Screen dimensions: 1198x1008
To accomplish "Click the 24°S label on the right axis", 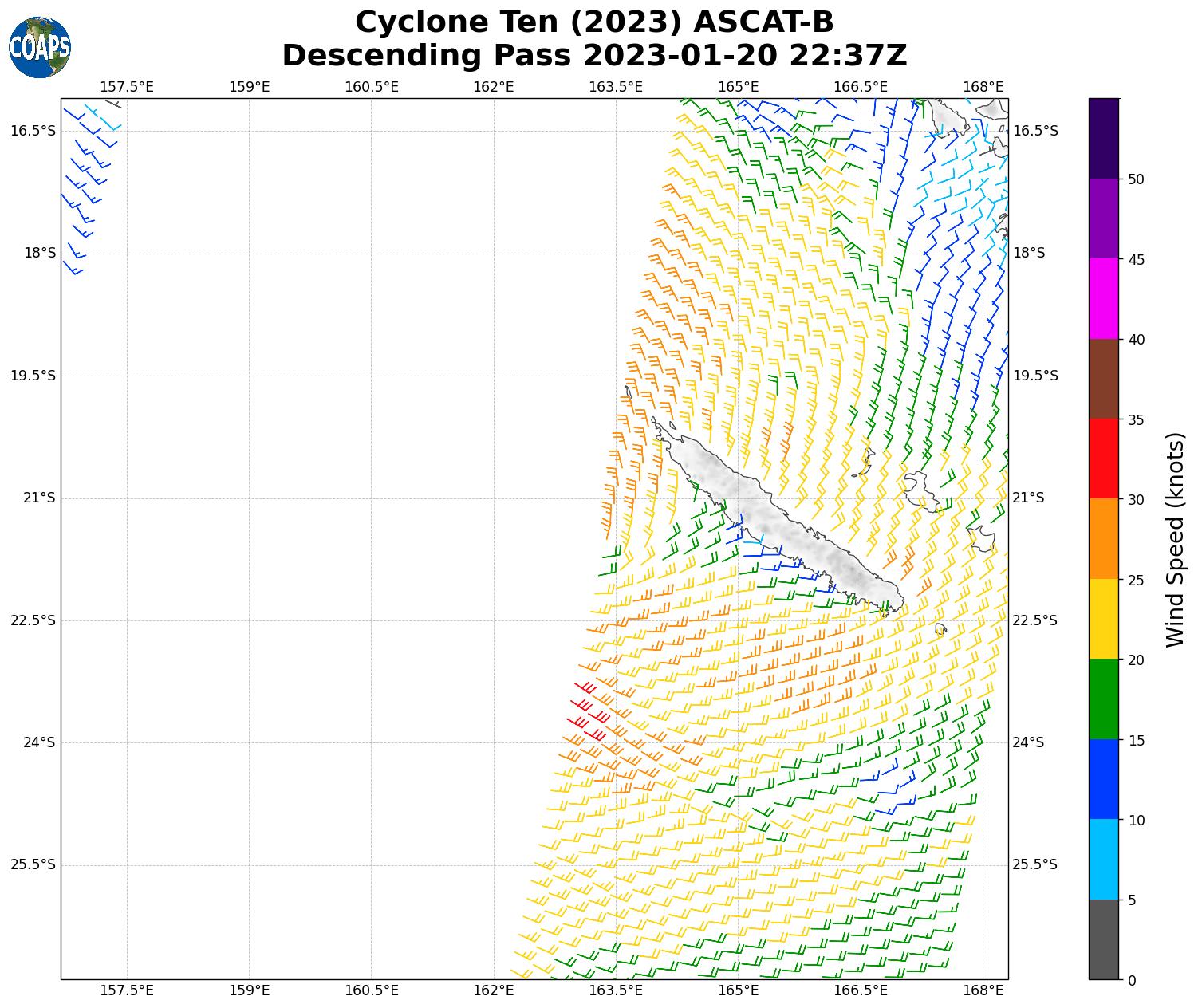I will 1028,742.
